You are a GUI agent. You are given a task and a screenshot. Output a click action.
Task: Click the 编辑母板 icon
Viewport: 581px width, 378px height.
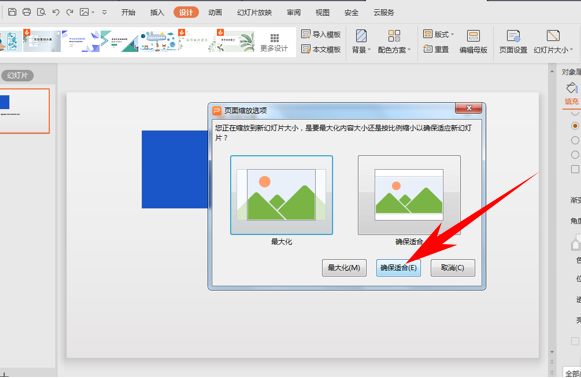pyautogui.click(x=473, y=36)
